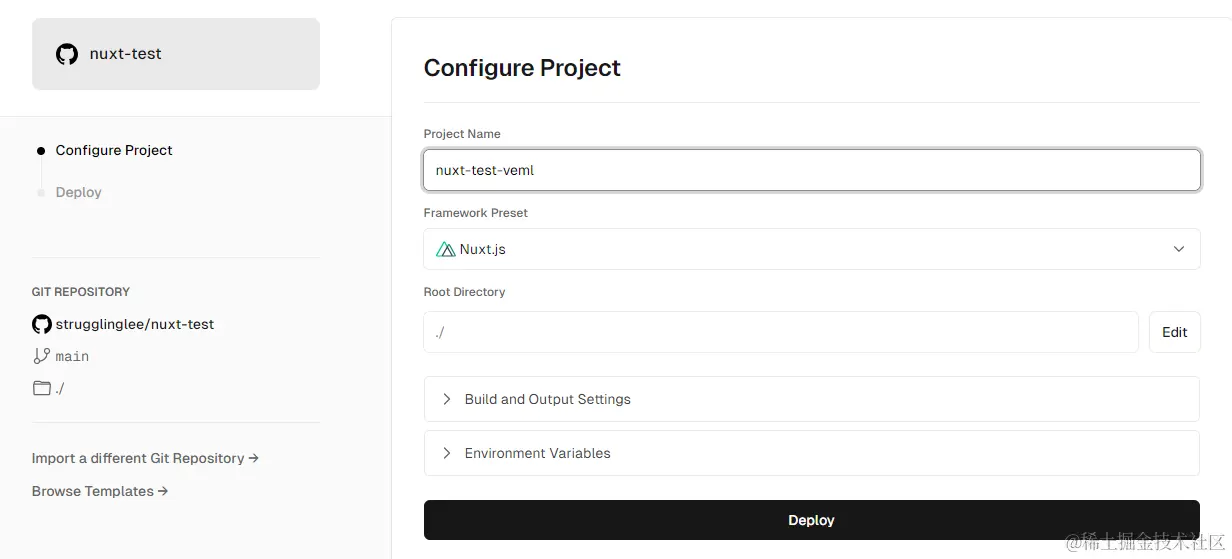Focus the Project Name input field
The width and height of the screenshot is (1232, 559).
[x=811, y=170]
